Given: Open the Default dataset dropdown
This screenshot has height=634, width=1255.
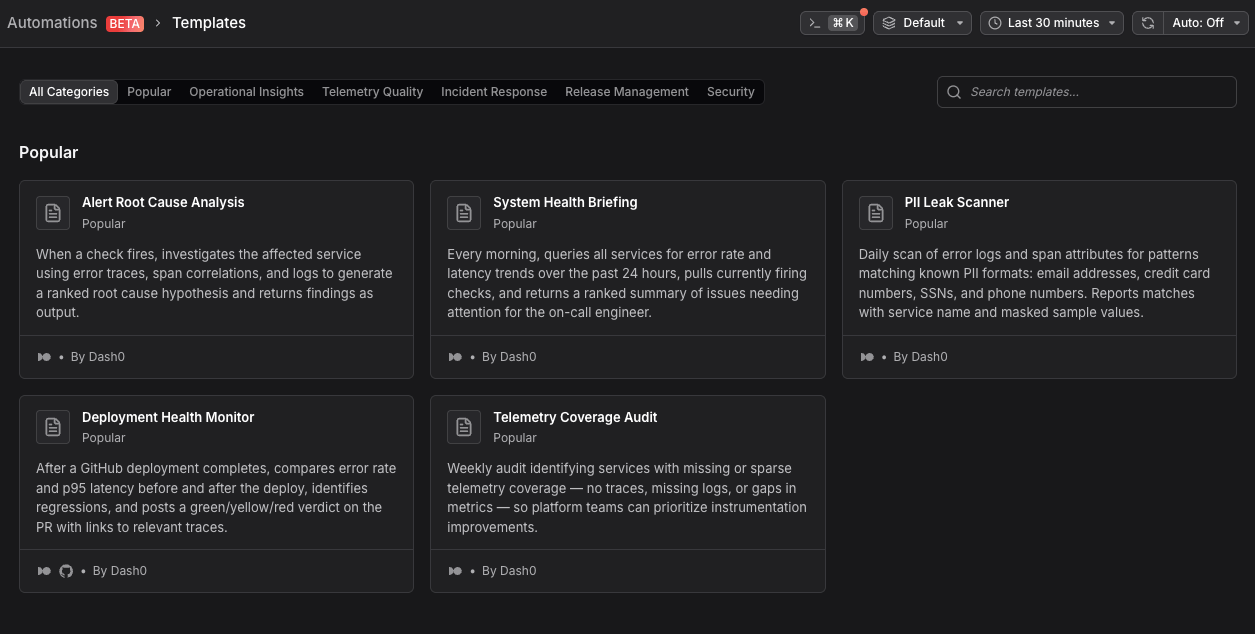Looking at the screenshot, I should click(922, 23).
